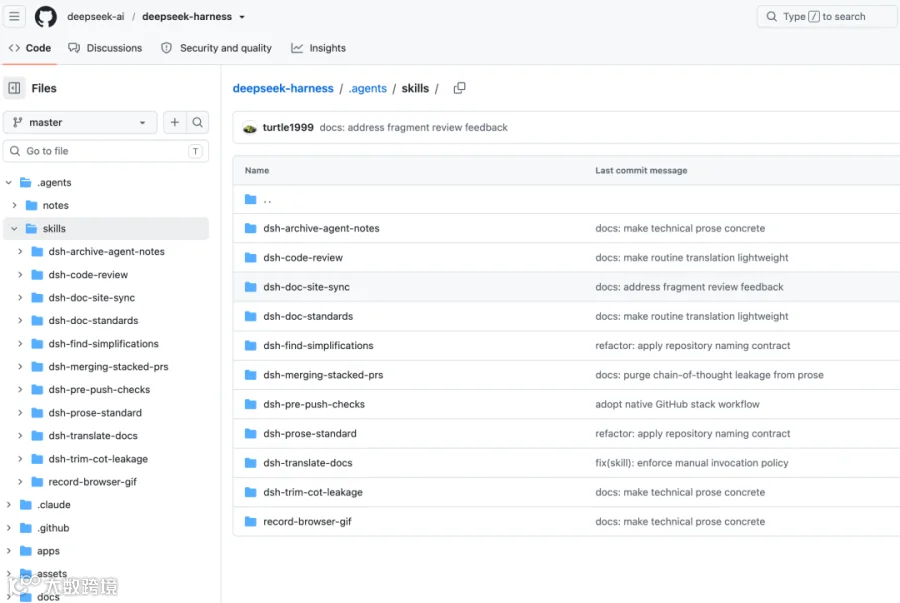Click the Last commit message column header

click(641, 170)
